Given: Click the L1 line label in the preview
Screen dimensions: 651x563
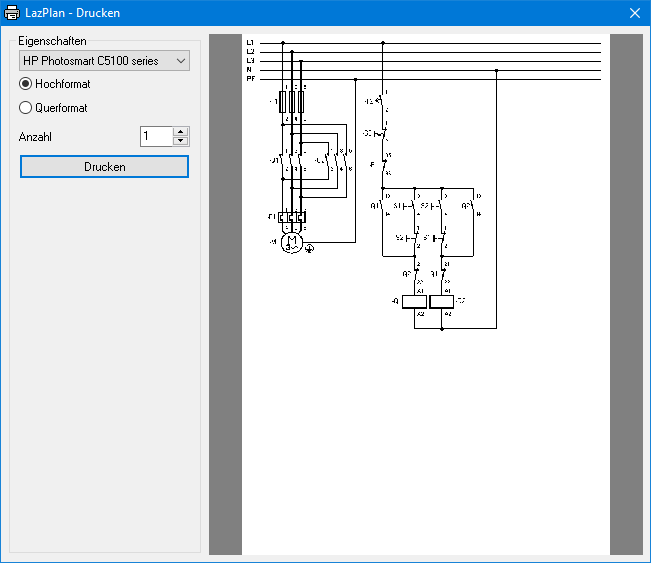Looking at the screenshot, I should (250, 43).
